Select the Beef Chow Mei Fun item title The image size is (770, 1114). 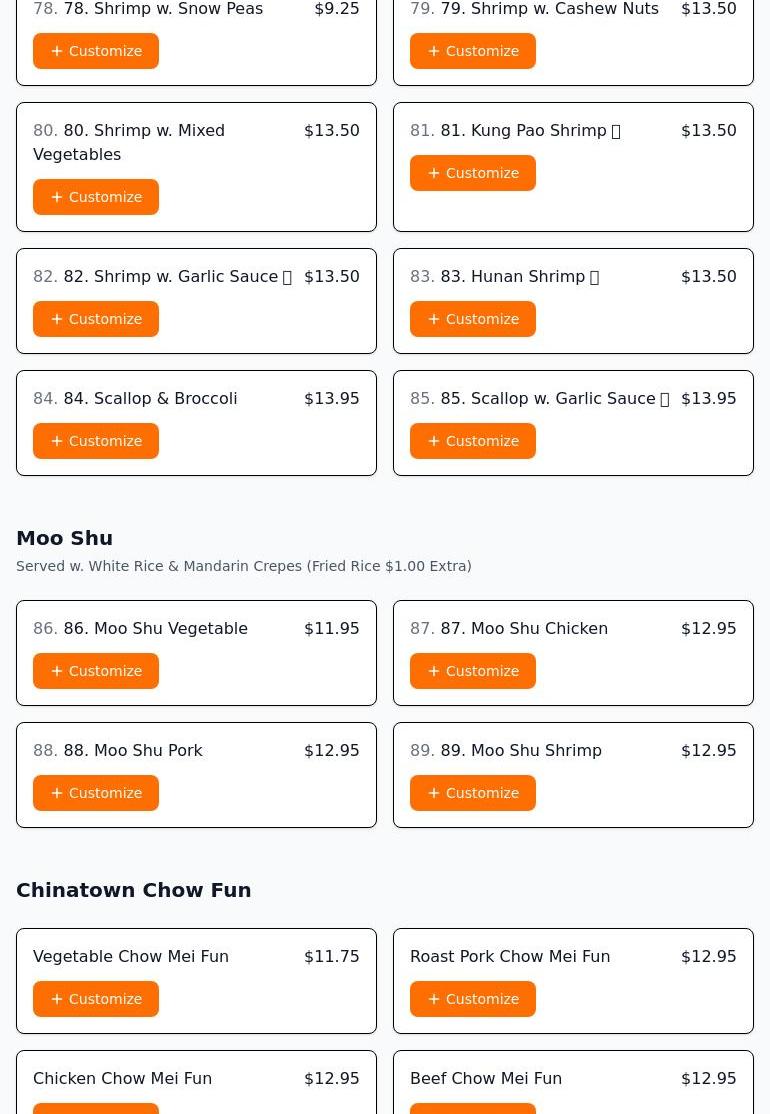486,1078
